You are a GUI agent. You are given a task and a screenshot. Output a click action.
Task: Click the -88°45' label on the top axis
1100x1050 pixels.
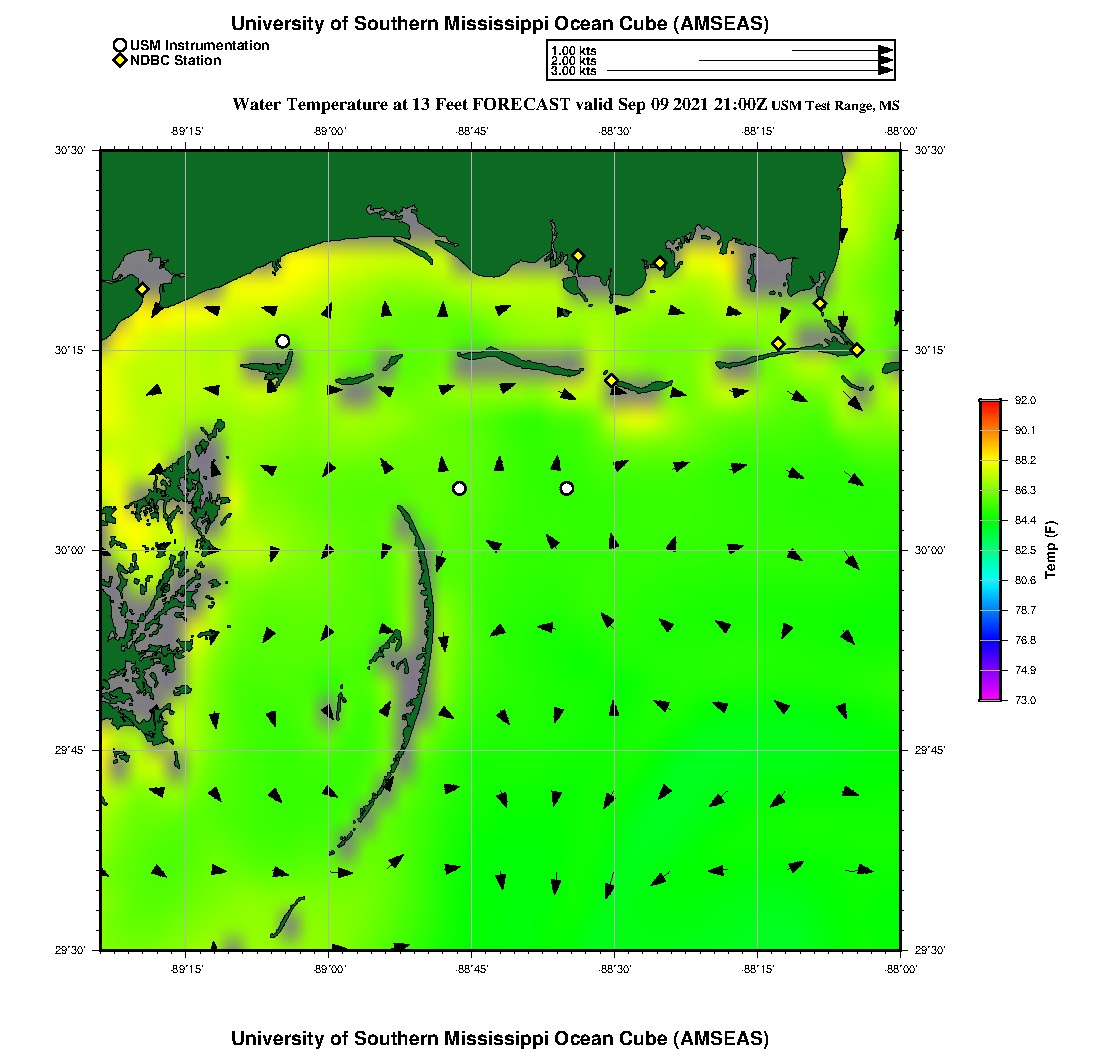(x=472, y=131)
